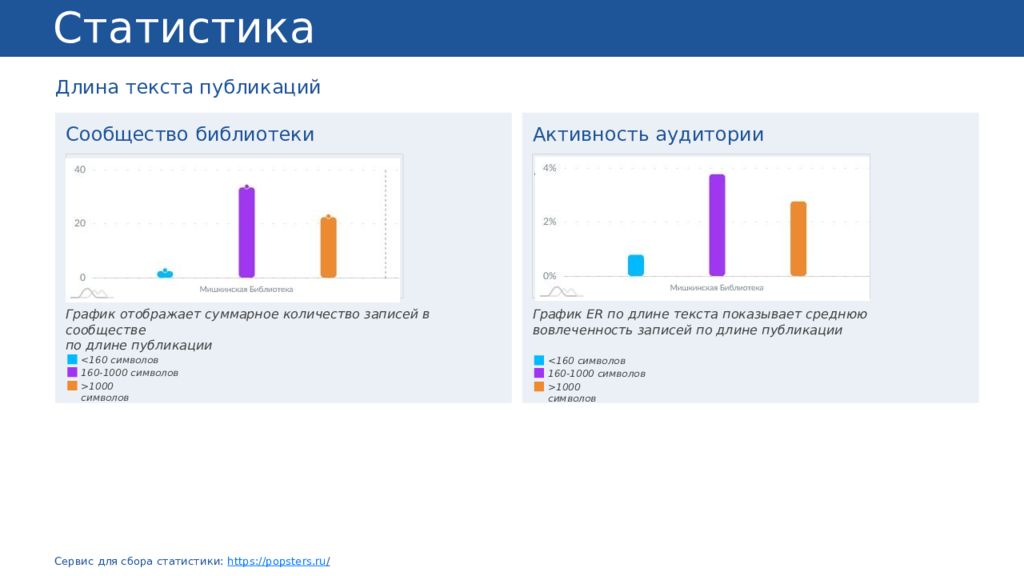Click the 'Сообщество библиотеки' heading
1024x576 pixels.
pyautogui.click(x=189, y=134)
